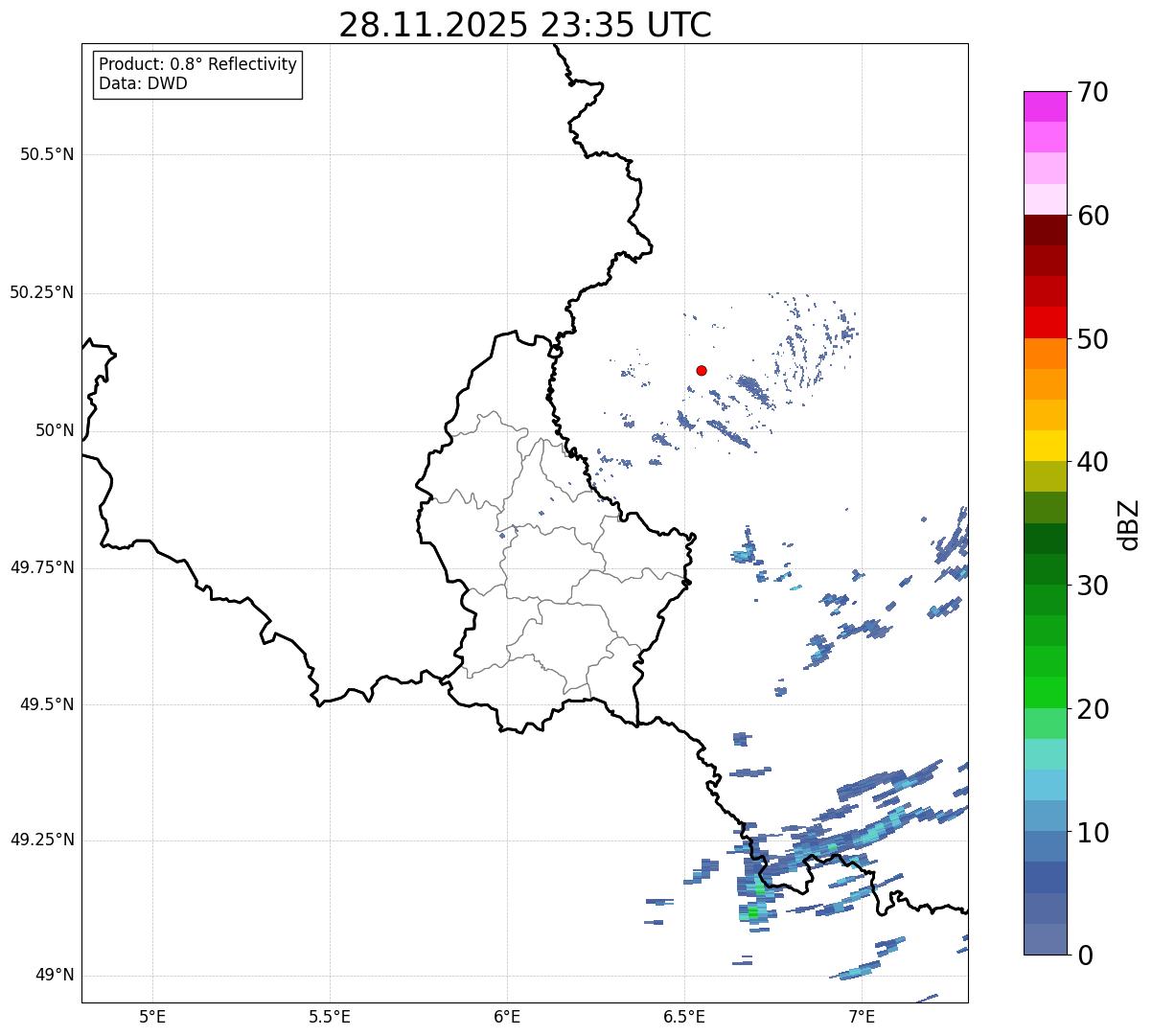Pick the grey-blue swatch at colorbar bottom
This screenshot has width=1152, height=1036.
click(1045, 939)
